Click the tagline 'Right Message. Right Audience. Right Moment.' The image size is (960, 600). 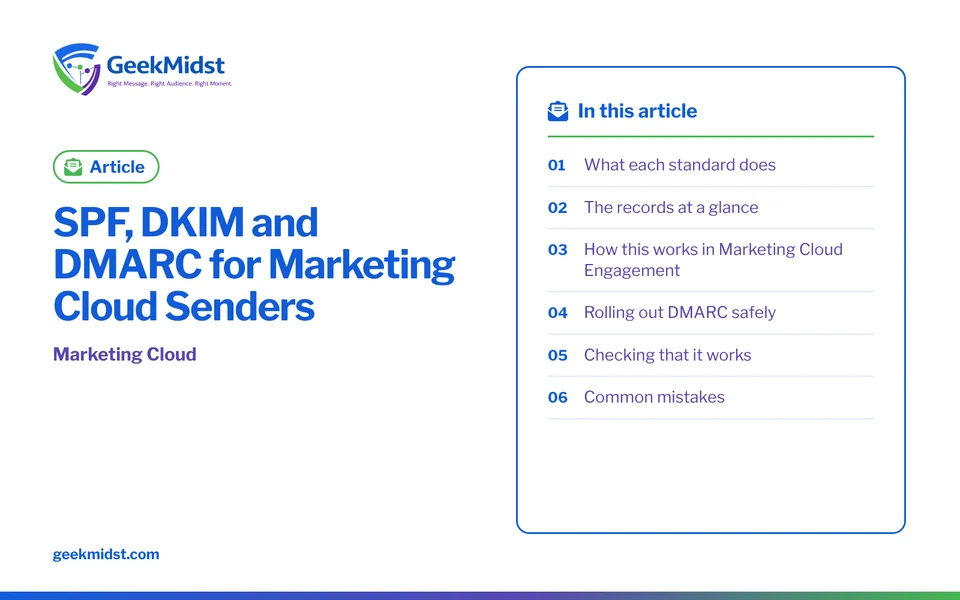(x=170, y=83)
